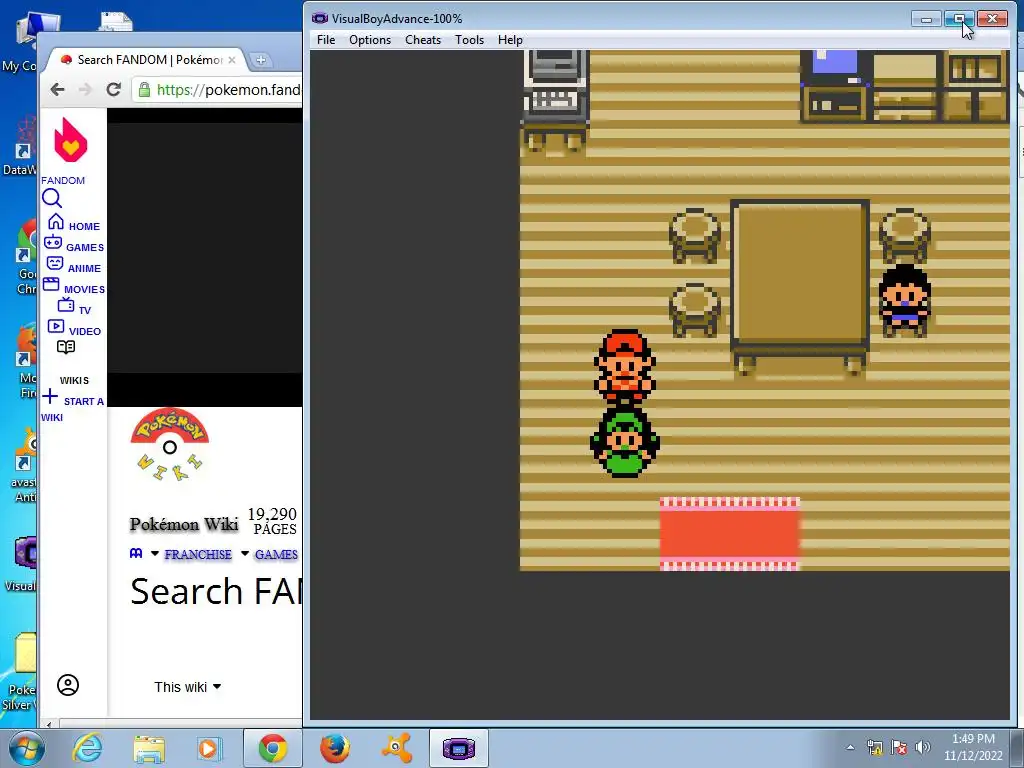Open VIDEO in FANDOM sidebar
The image size is (1024, 768).
[74, 328]
